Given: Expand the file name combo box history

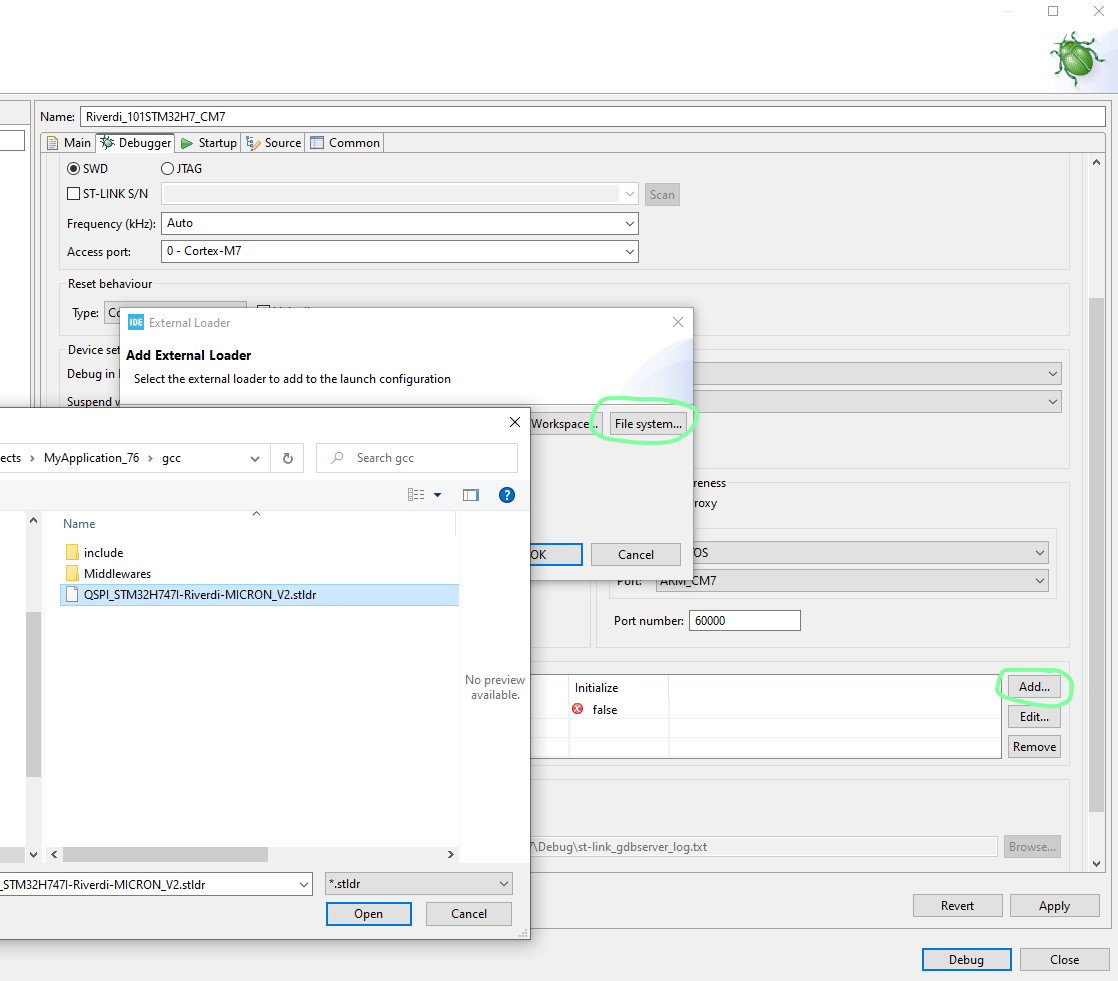Looking at the screenshot, I should coord(304,885).
